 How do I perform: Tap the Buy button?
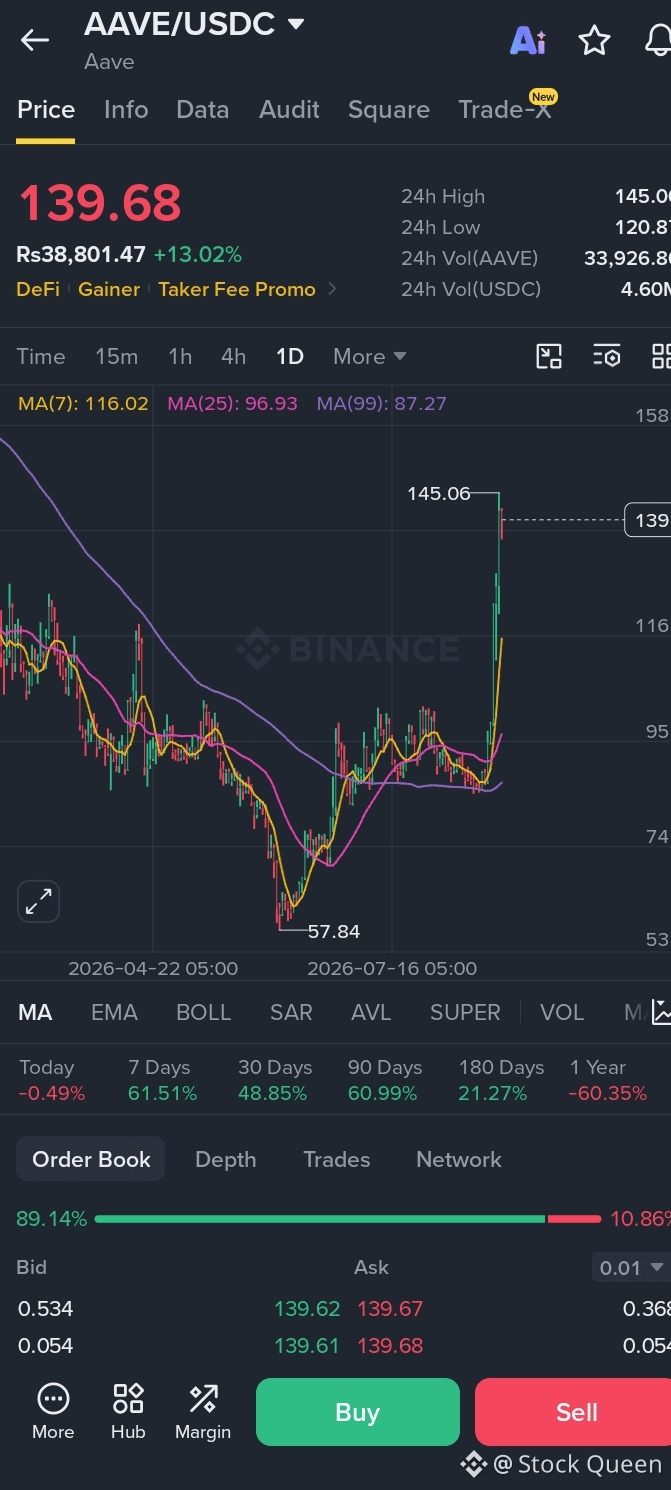tap(358, 1412)
